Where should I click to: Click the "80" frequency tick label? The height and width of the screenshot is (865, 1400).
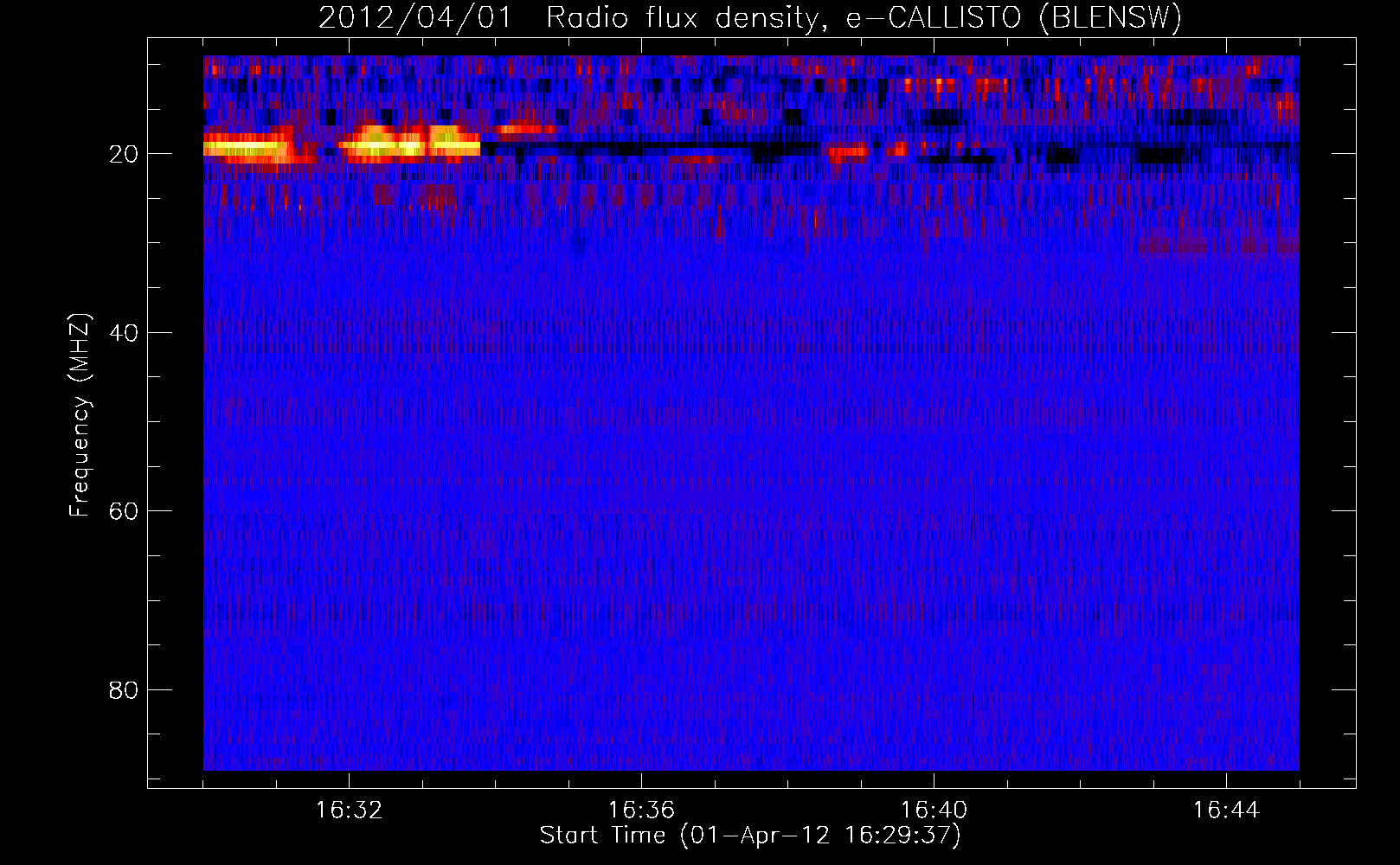124,690
